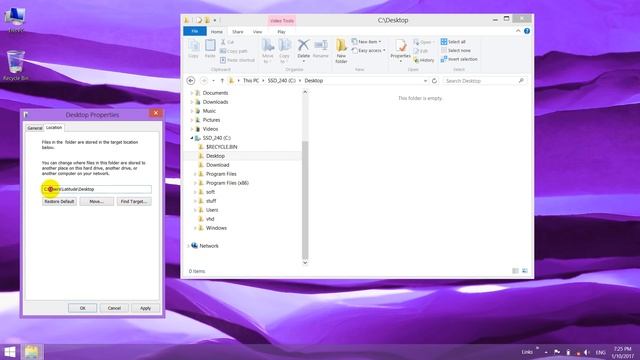Refresh the address bar location
The image size is (640, 360).
pyautogui.click(x=434, y=81)
